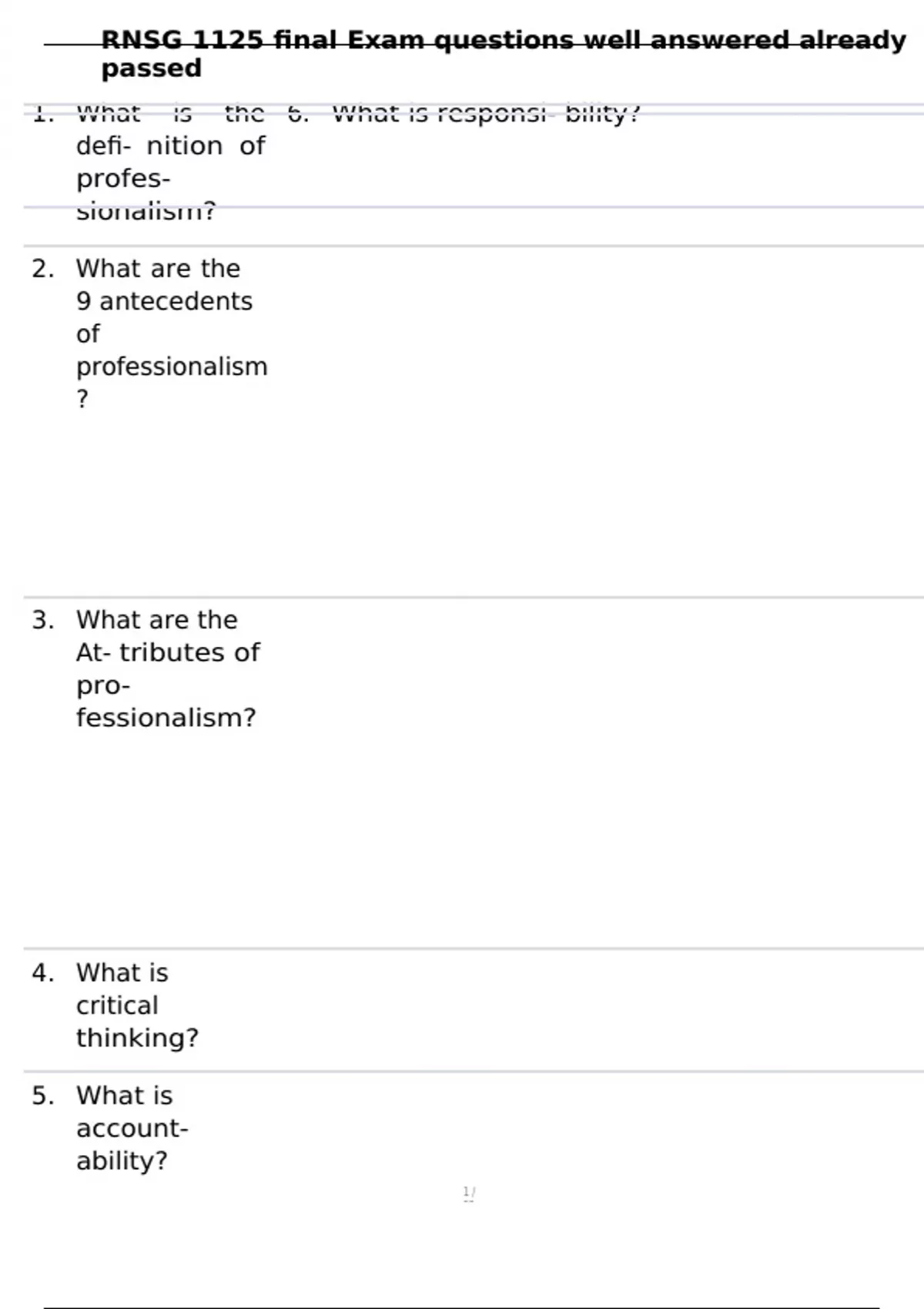Select the 'What are the' line in question 3

pyautogui.click(x=157, y=620)
